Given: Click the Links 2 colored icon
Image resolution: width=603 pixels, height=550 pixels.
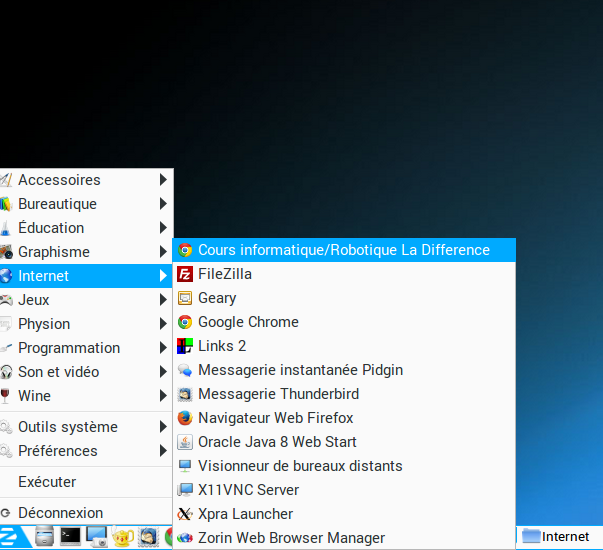Looking at the screenshot, I should click(x=185, y=346).
